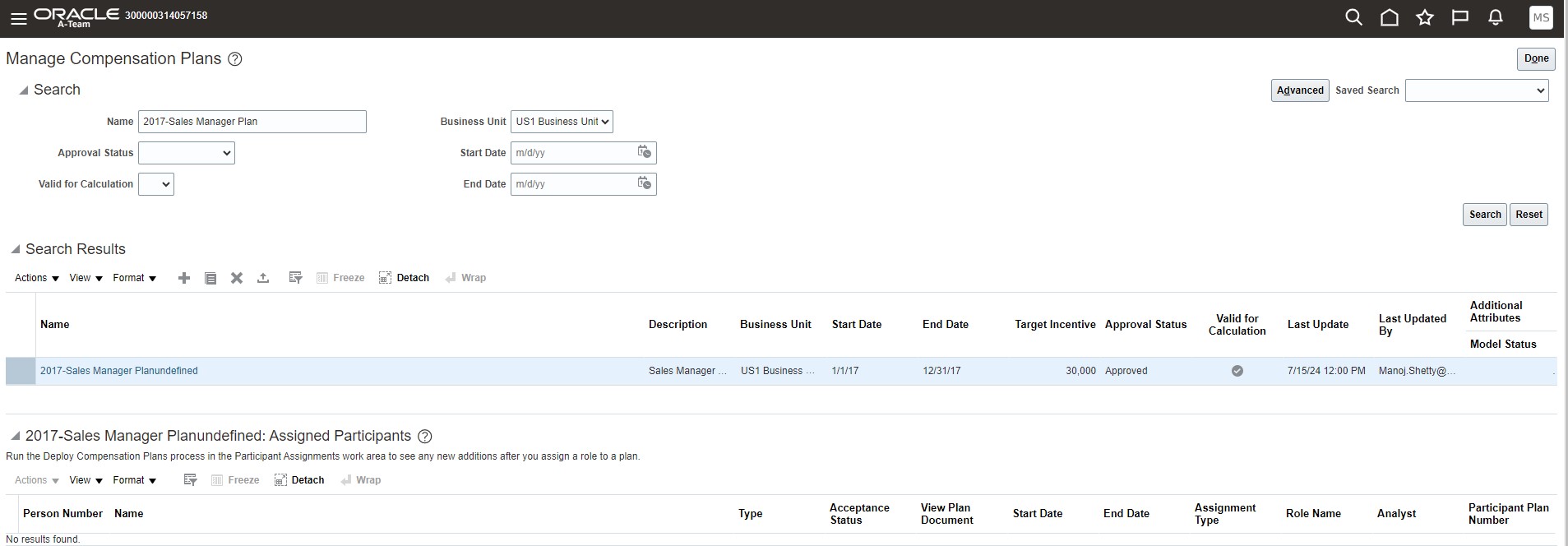Viewport: 1568px width, 546px height.
Task: Open Start Date calendar picker in Search
Action: (x=645, y=152)
